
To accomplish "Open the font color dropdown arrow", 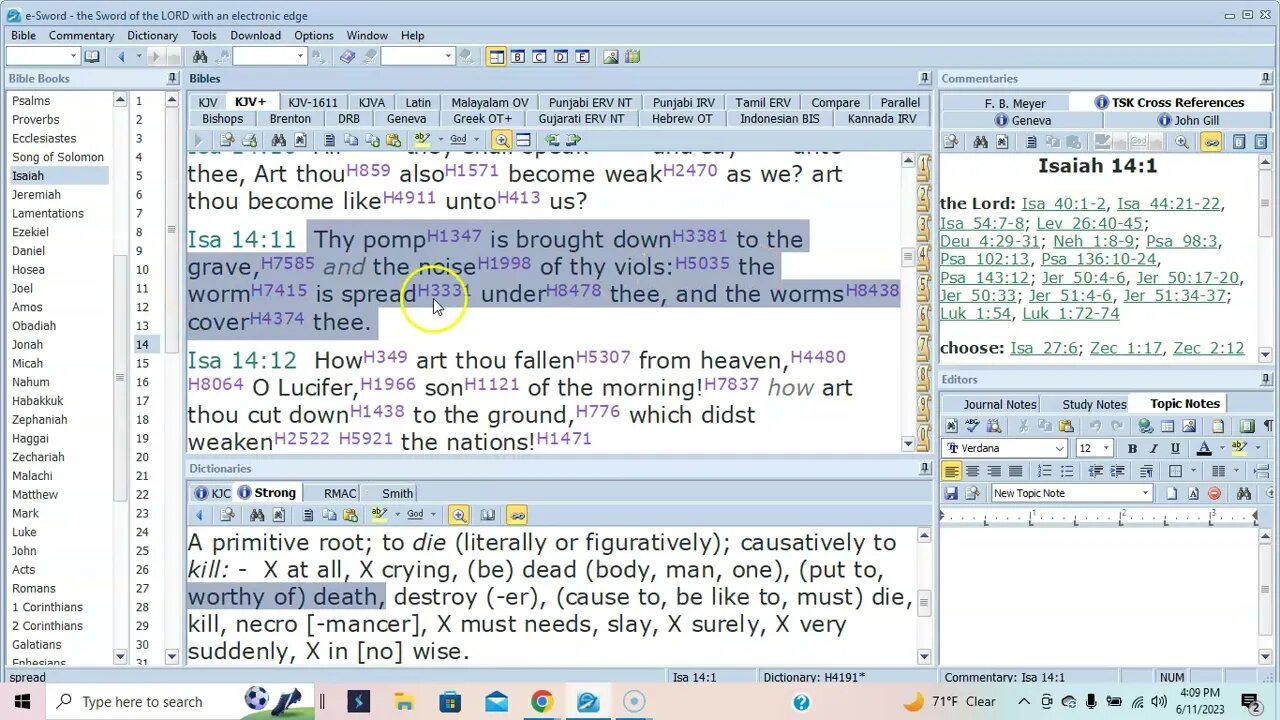I will pyautogui.click(x=1222, y=448).
